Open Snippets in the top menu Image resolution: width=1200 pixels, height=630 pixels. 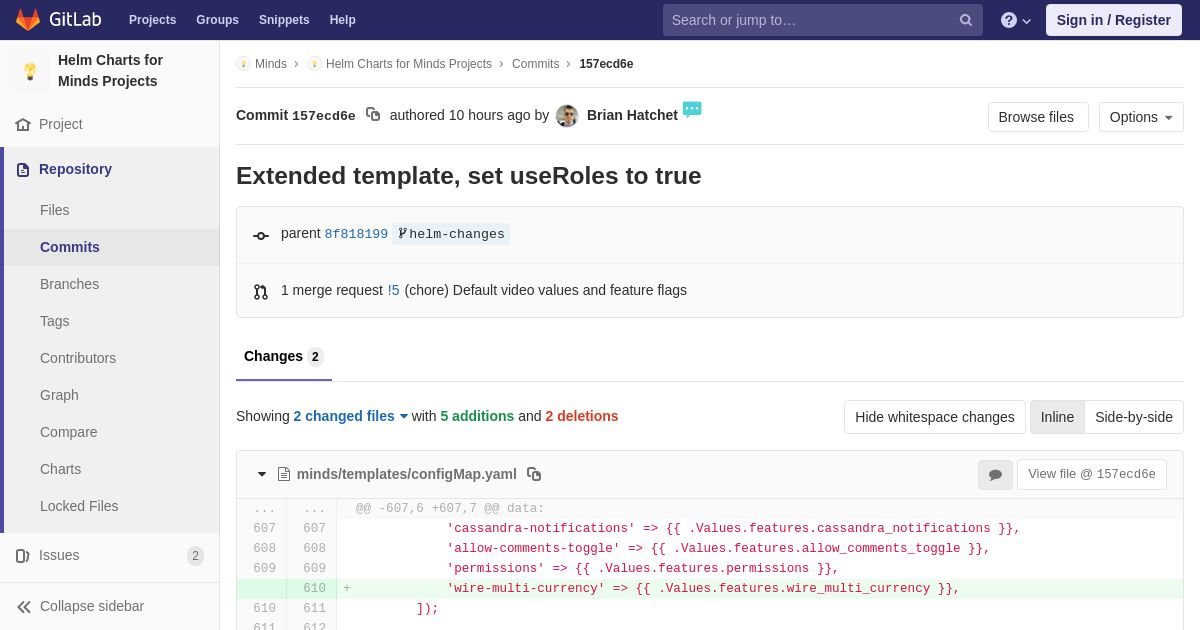(x=284, y=20)
